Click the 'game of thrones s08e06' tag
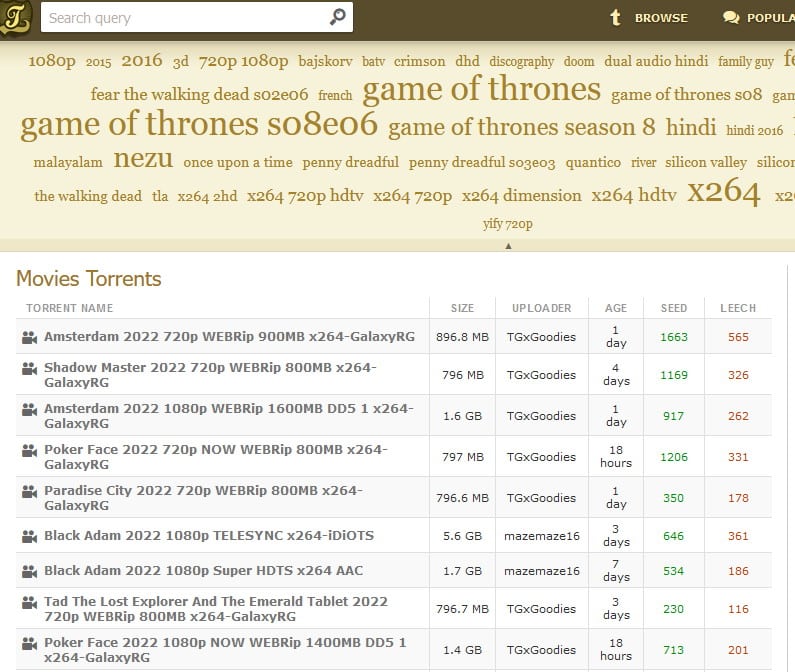Image resolution: width=795 pixels, height=672 pixels. click(199, 125)
